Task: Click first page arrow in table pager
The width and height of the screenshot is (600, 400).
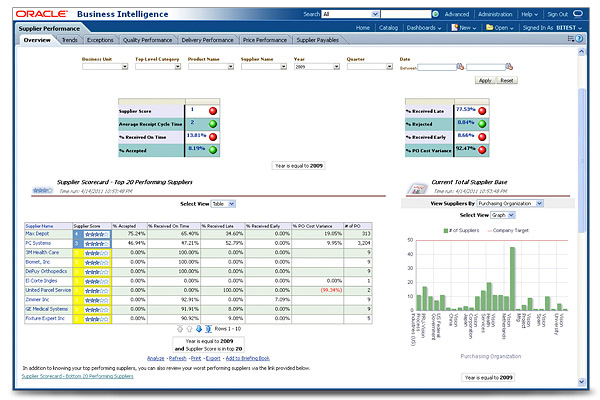Action: pos(180,329)
